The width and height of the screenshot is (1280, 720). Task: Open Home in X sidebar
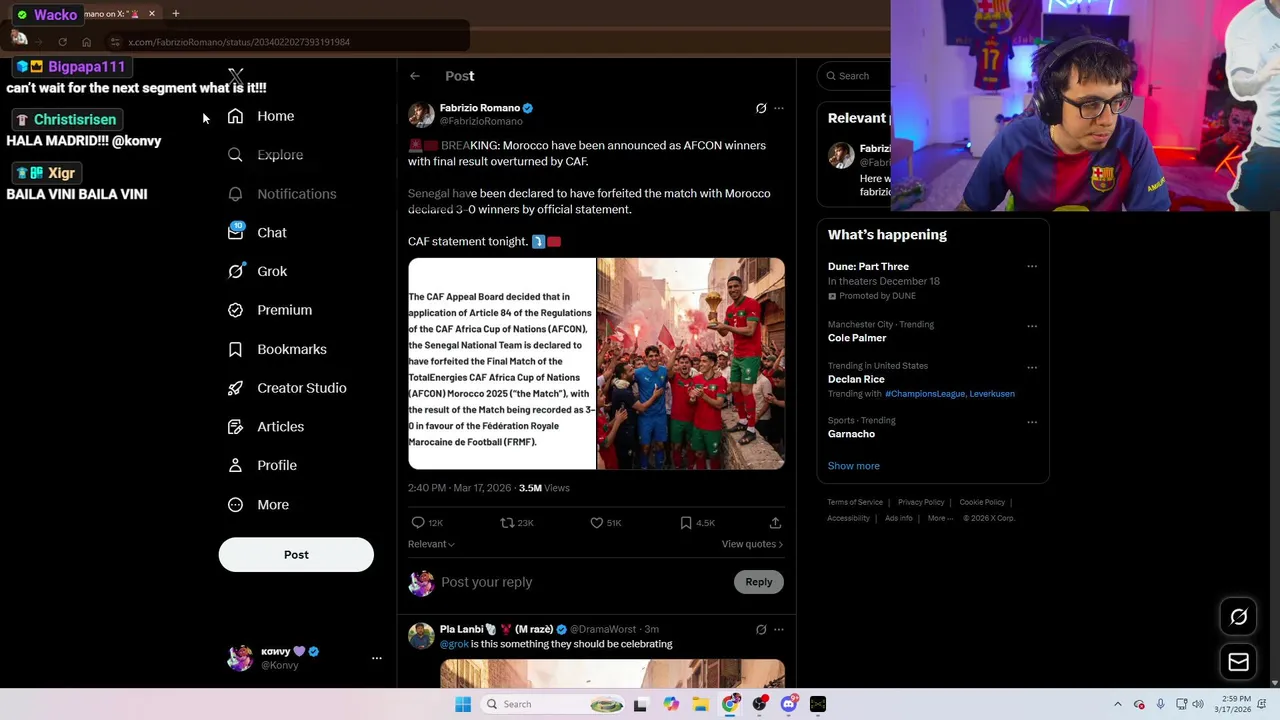[261, 116]
